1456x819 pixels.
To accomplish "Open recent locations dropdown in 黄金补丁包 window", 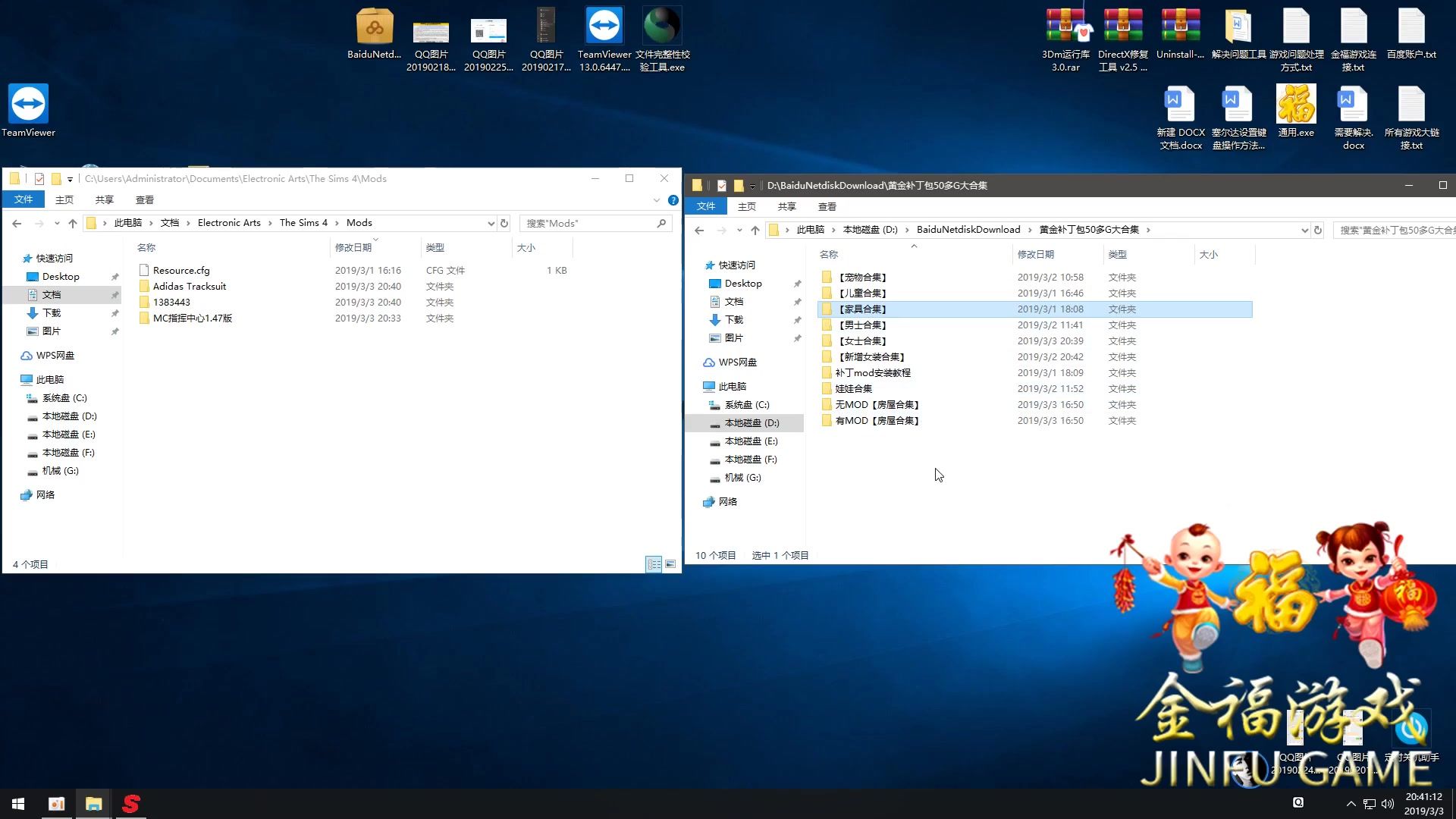I will click(739, 230).
